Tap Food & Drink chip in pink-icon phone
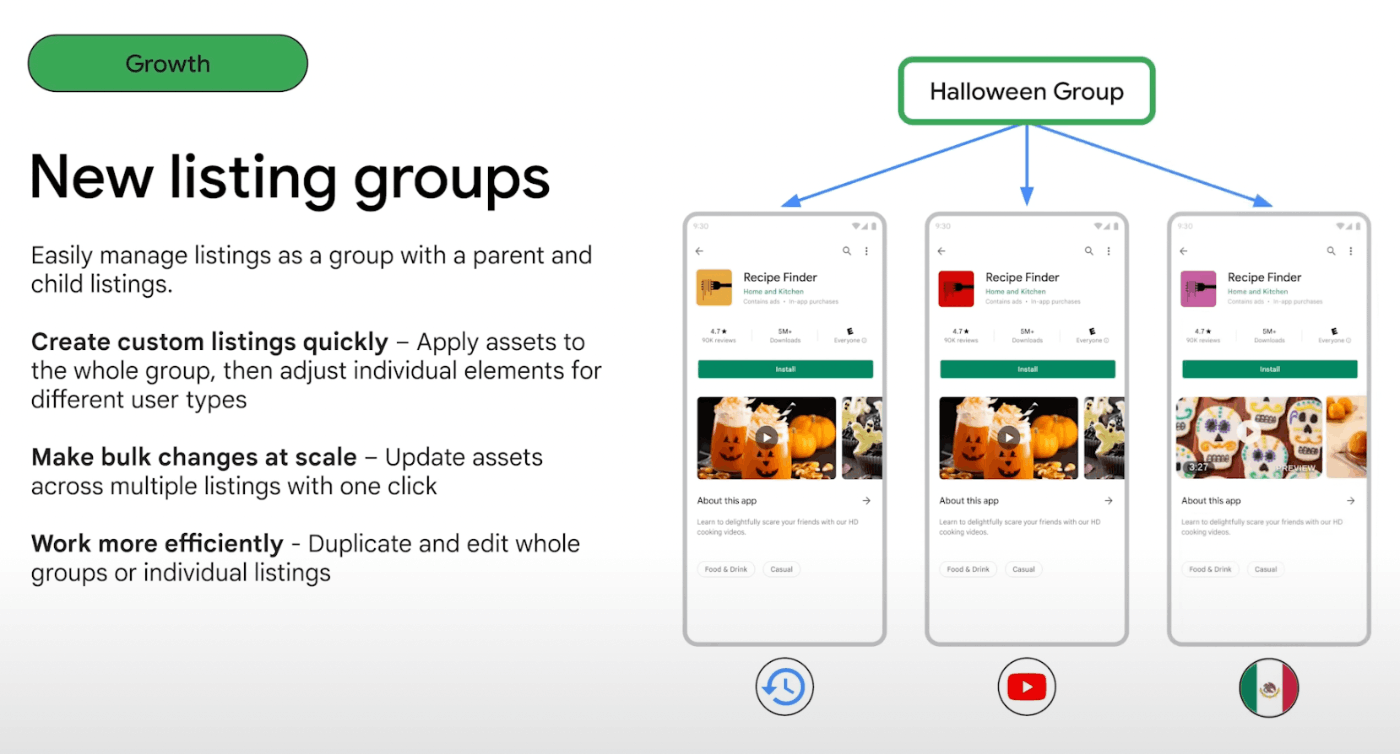This screenshot has height=754, width=1400. (x=1210, y=569)
